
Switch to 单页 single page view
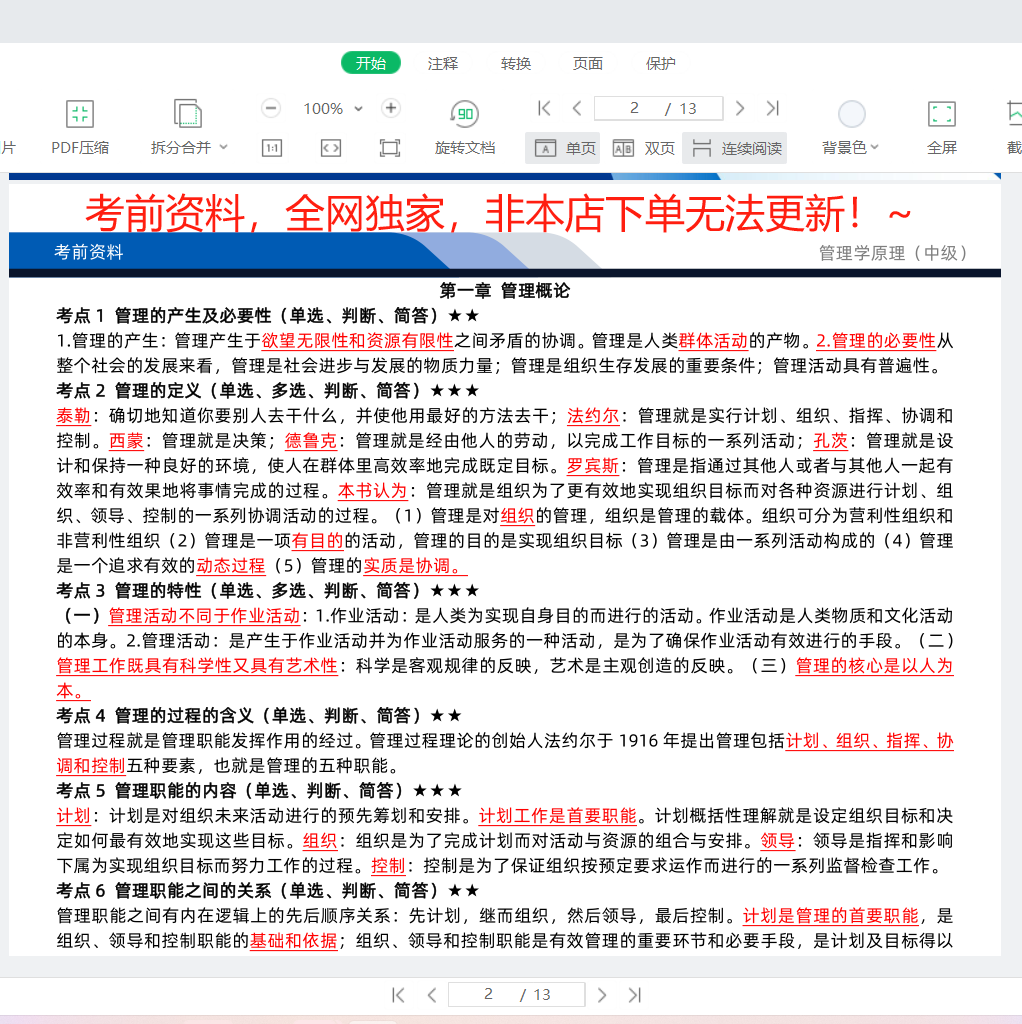[x=564, y=148]
